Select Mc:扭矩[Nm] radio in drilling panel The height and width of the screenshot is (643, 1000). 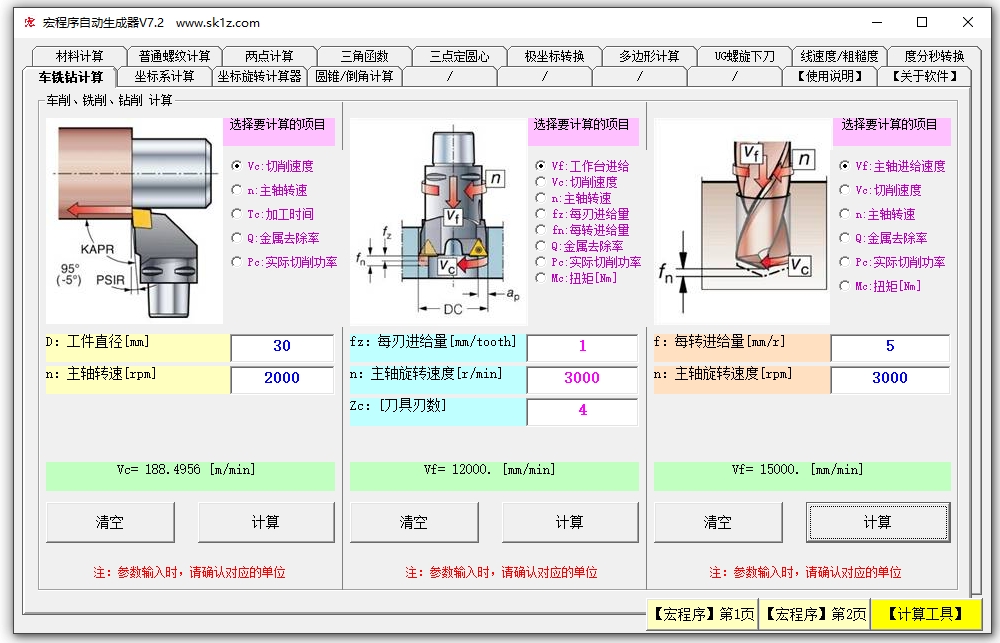click(845, 286)
